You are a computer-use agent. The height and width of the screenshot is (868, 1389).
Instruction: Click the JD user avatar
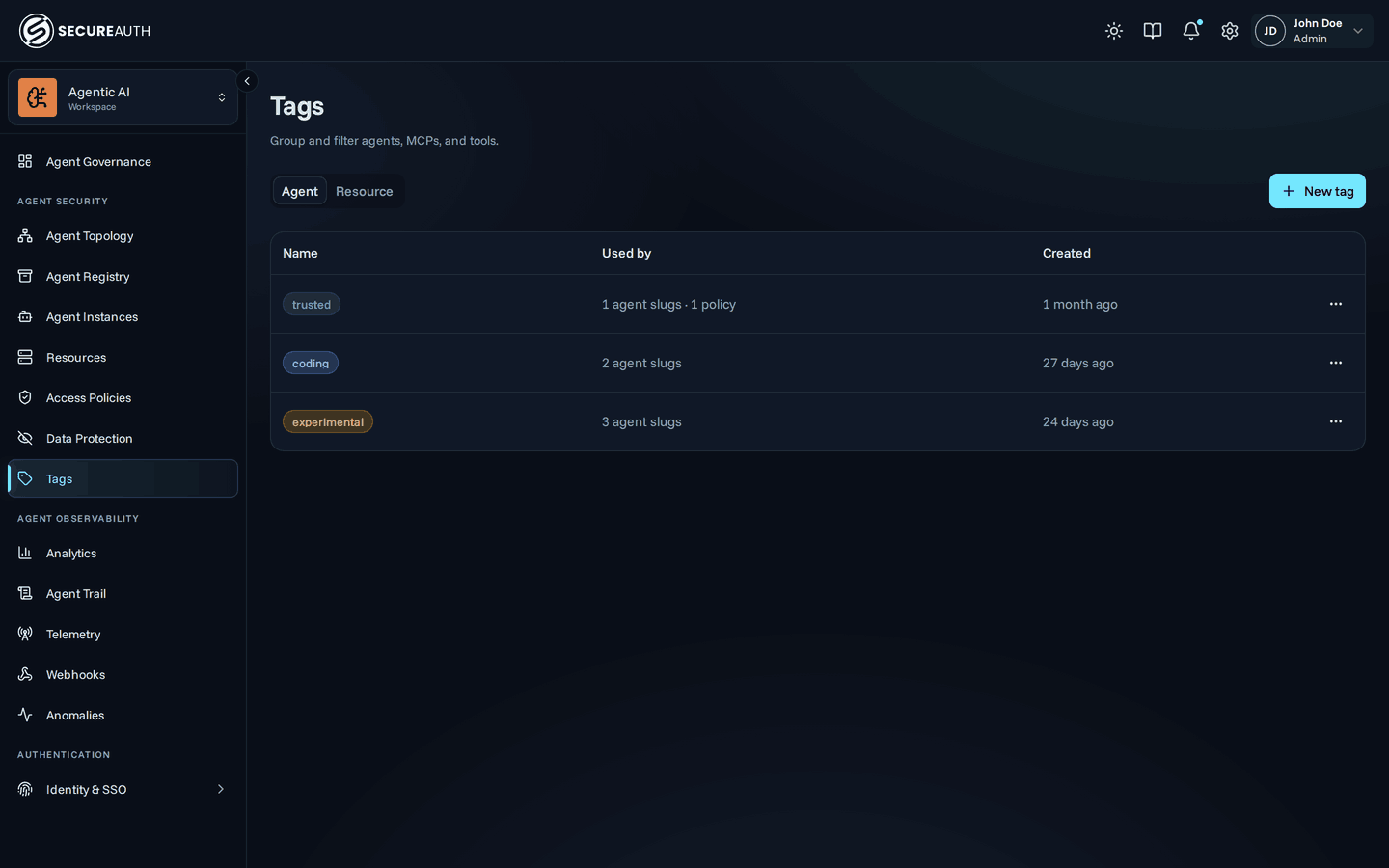tap(1270, 31)
